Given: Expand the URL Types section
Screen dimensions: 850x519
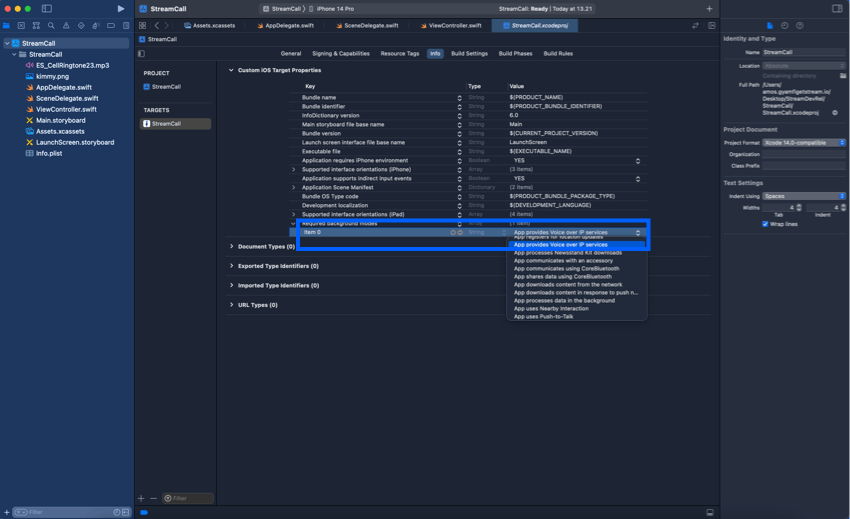Looking at the screenshot, I should [x=232, y=305].
